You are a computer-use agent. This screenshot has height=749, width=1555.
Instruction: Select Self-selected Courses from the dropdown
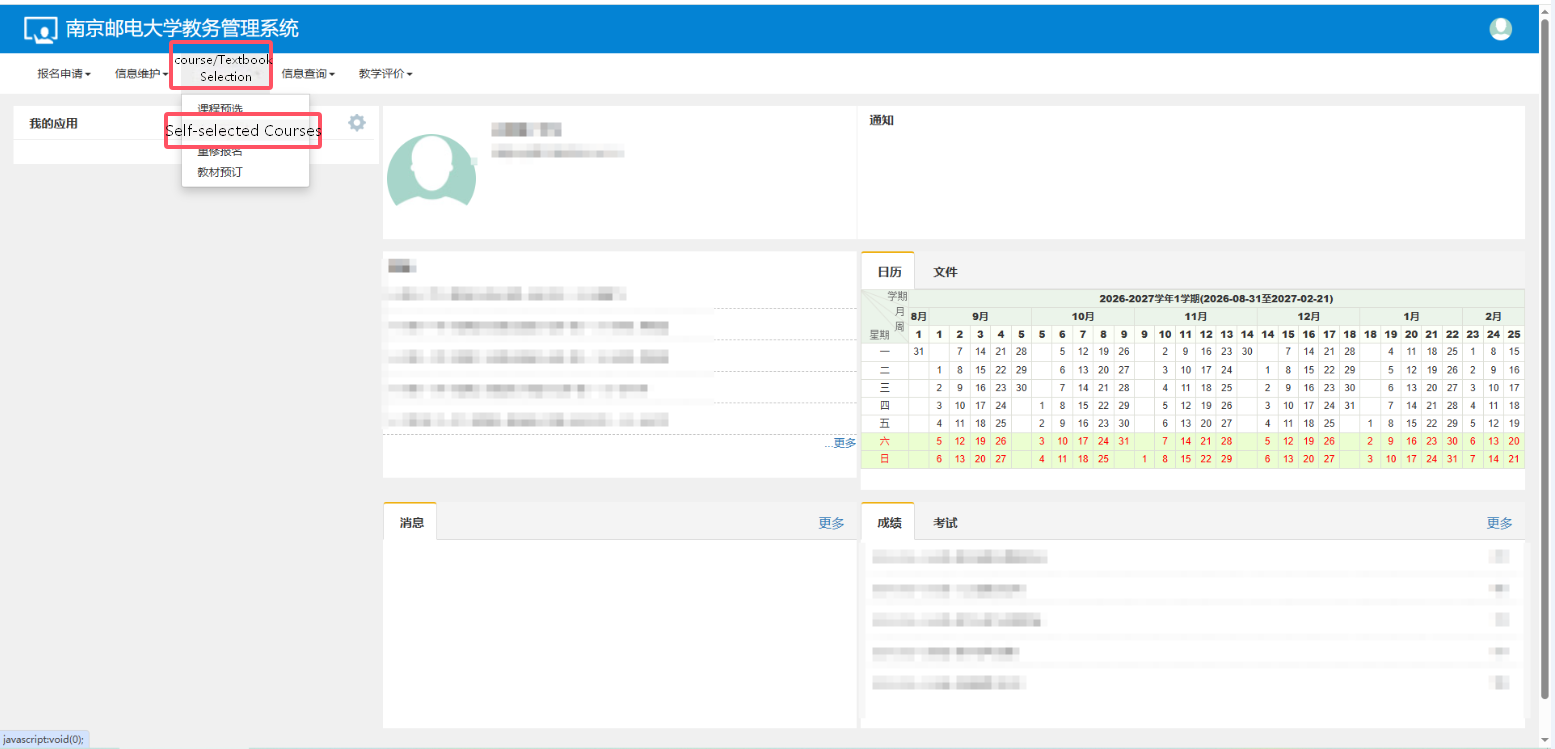244,131
